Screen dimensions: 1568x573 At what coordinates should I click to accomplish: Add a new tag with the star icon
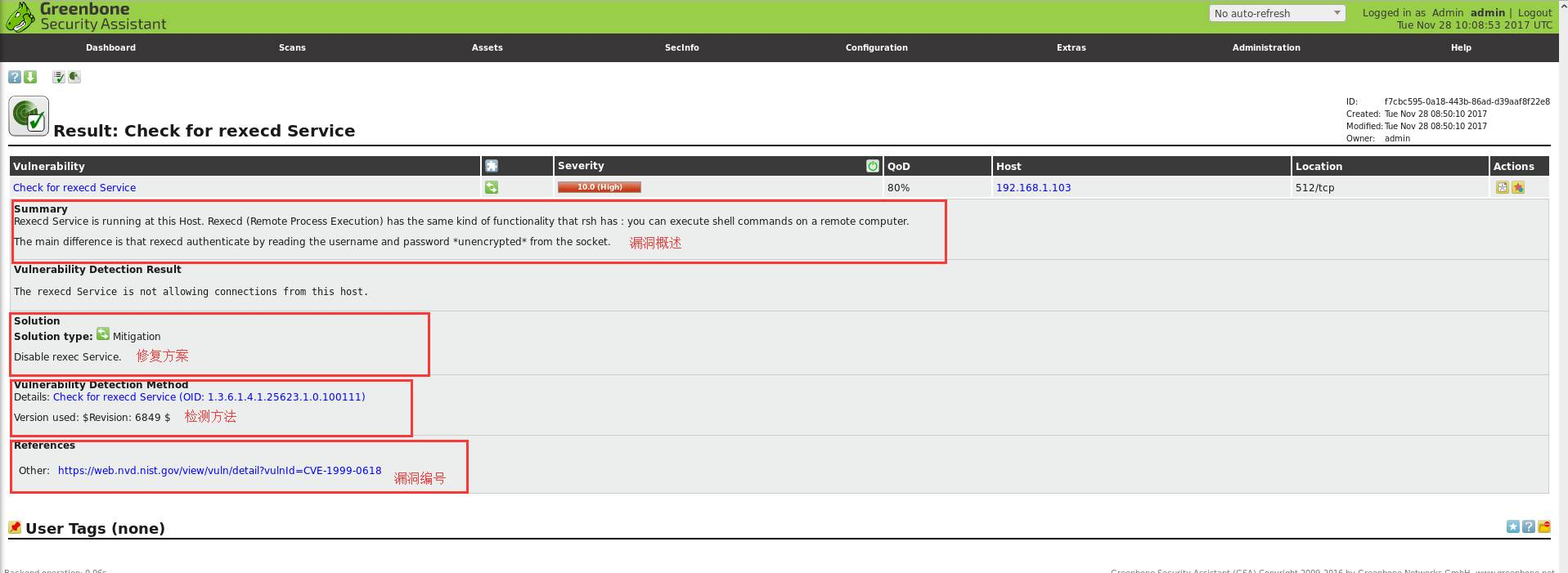click(x=1513, y=526)
